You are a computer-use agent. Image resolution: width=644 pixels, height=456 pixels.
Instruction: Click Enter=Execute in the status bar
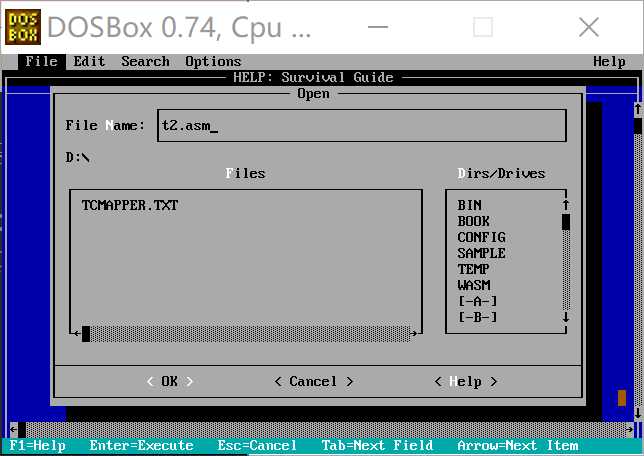click(141, 446)
